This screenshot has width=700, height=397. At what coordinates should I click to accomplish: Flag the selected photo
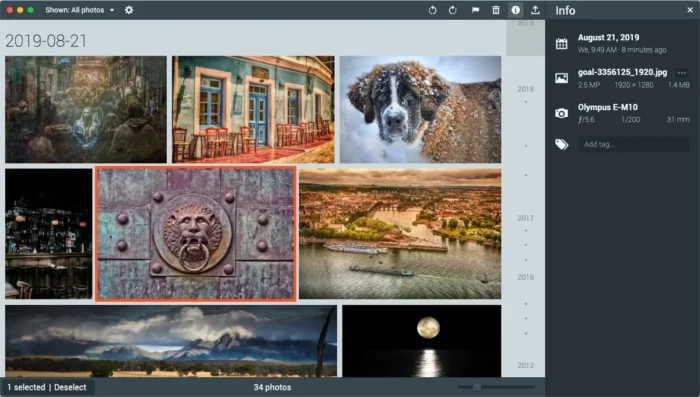point(475,10)
